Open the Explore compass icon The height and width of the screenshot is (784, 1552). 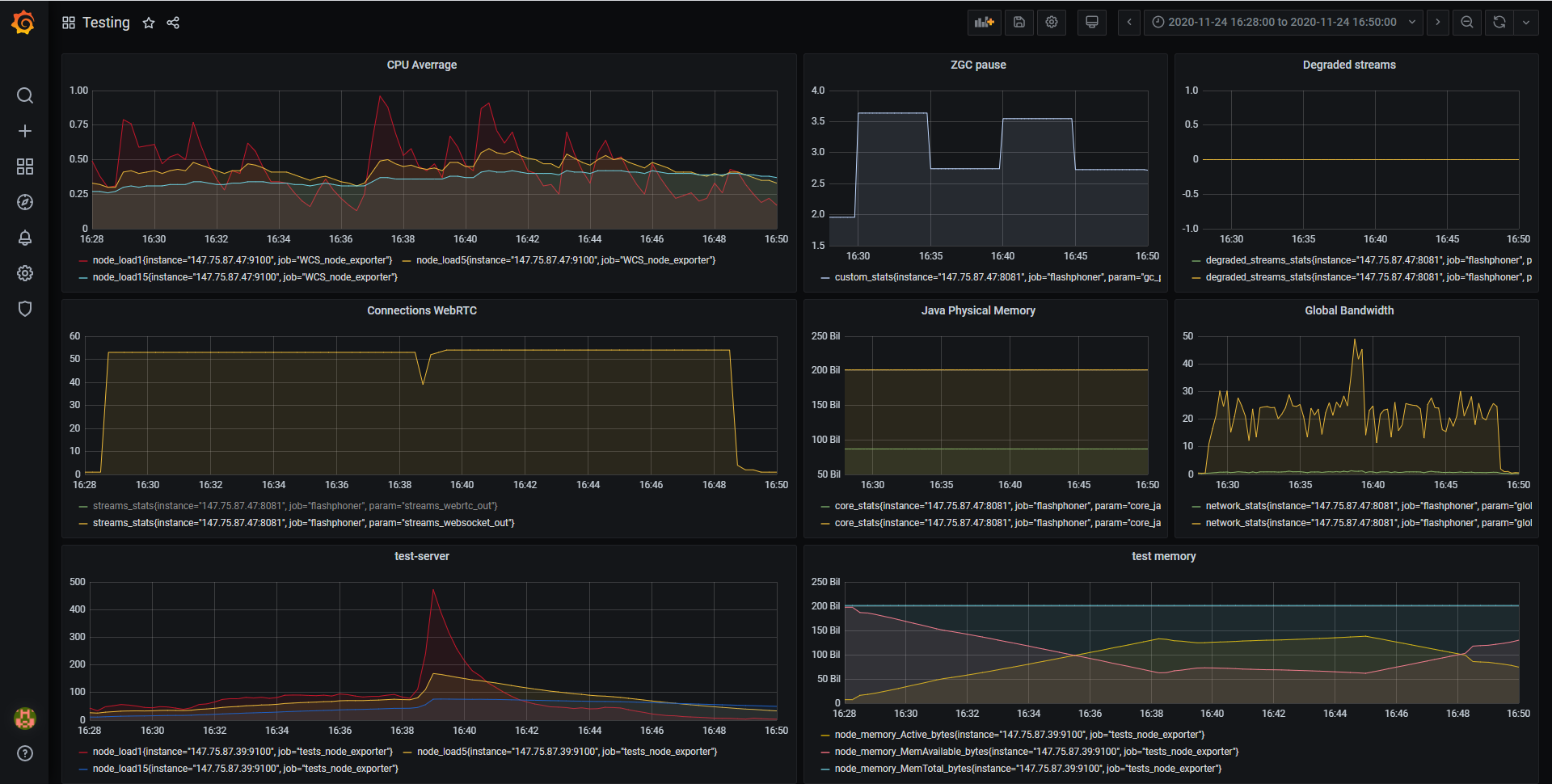point(25,202)
